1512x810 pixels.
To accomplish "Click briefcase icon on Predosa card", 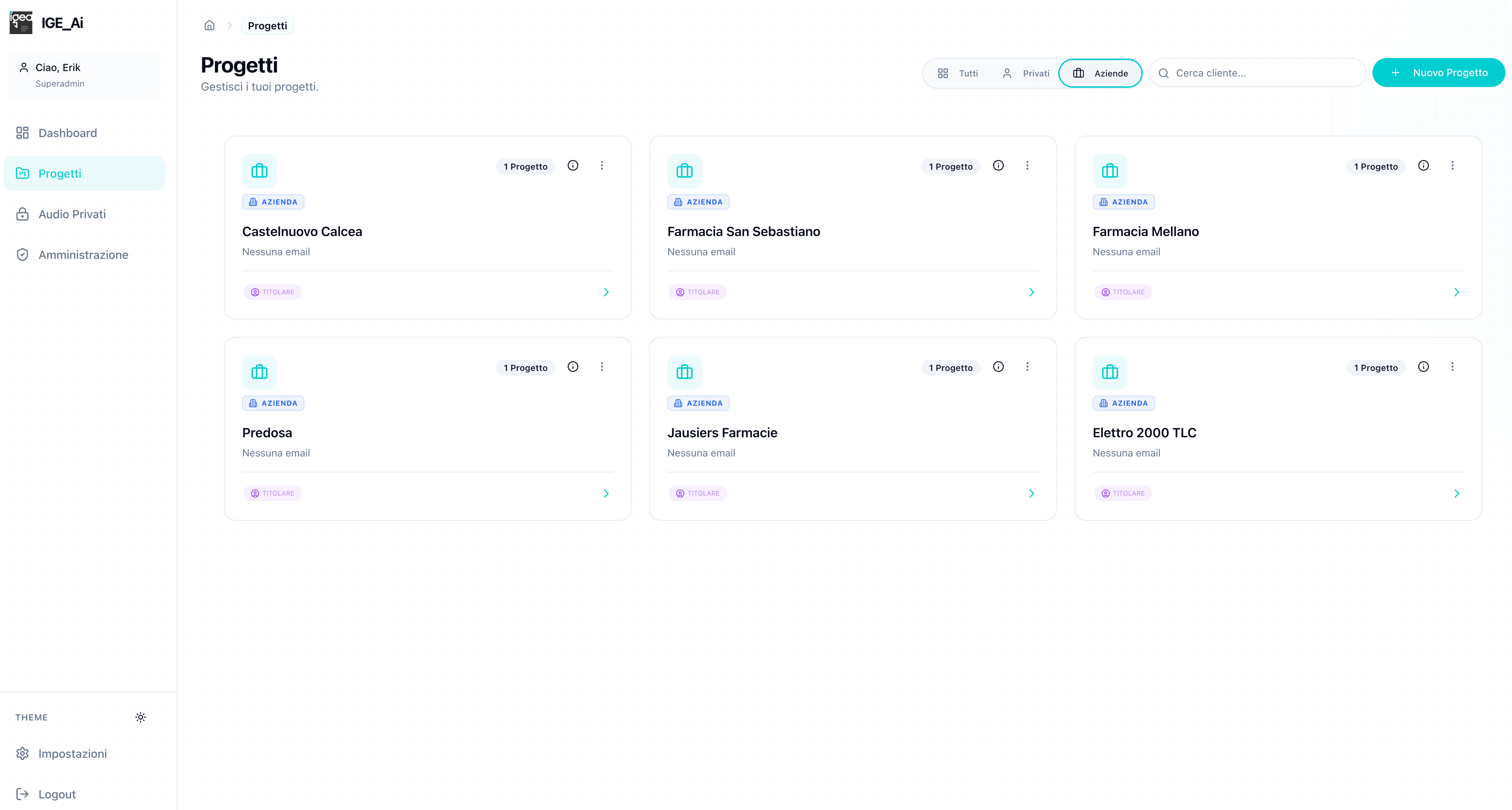I will point(259,372).
